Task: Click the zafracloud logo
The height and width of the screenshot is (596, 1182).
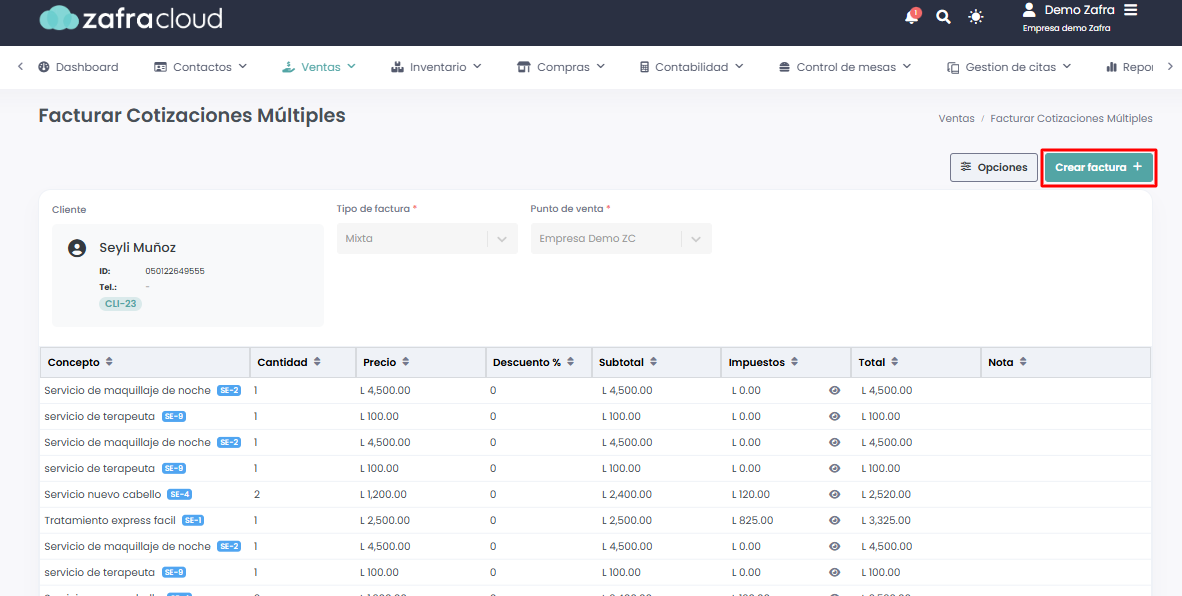Action: coord(131,18)
